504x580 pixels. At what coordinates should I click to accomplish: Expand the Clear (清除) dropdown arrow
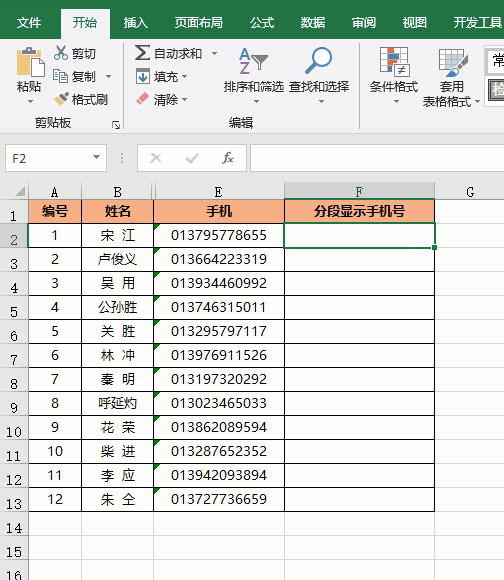pos(185,99)
